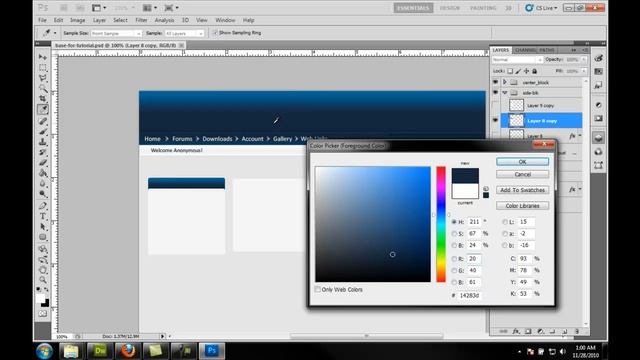The width and height of the screenshot is (640, 360).
Task: Open the Sample Size dropdown
Action: point(116,33)
